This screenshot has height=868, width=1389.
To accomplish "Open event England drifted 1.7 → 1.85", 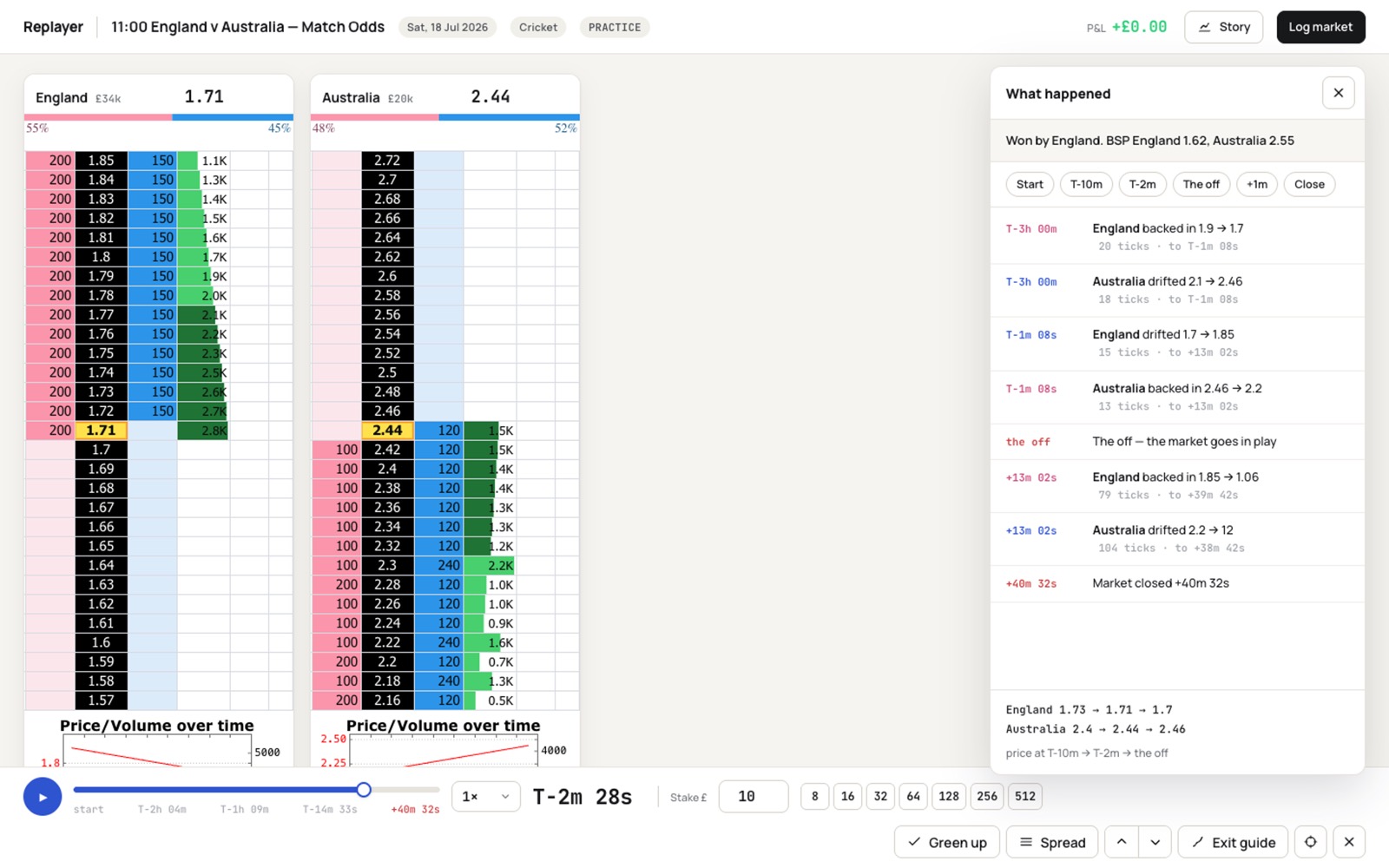I will 1177,344.
